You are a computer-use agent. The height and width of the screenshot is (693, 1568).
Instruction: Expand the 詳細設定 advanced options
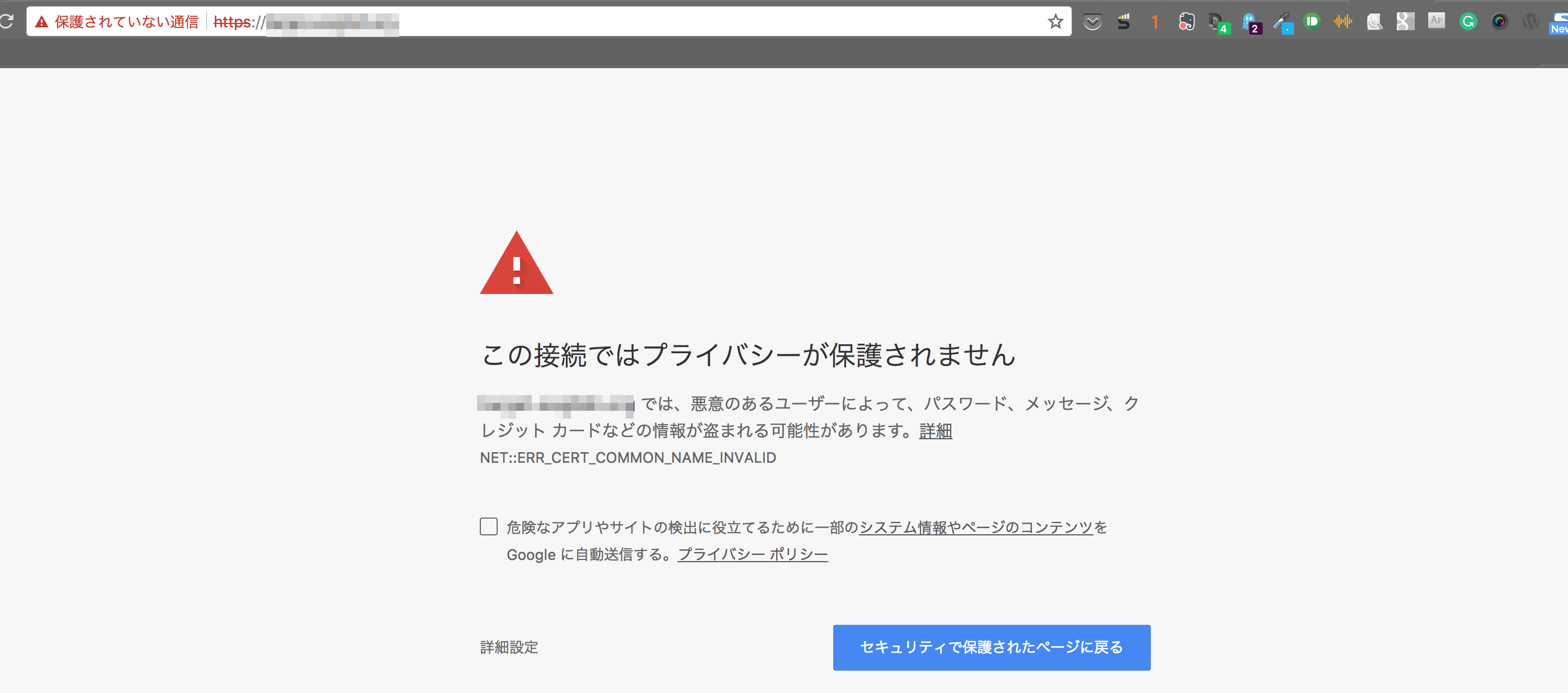coord(509,647)
